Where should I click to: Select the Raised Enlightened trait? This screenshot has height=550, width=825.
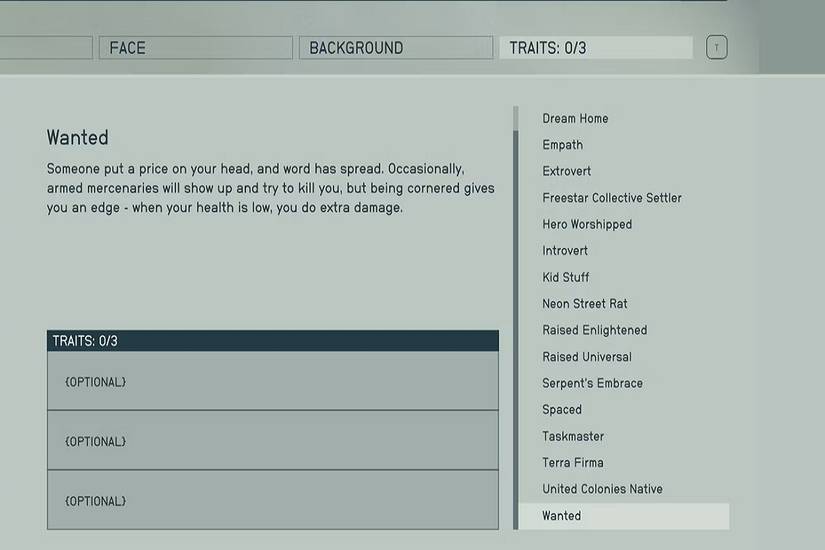click(595, 330)
